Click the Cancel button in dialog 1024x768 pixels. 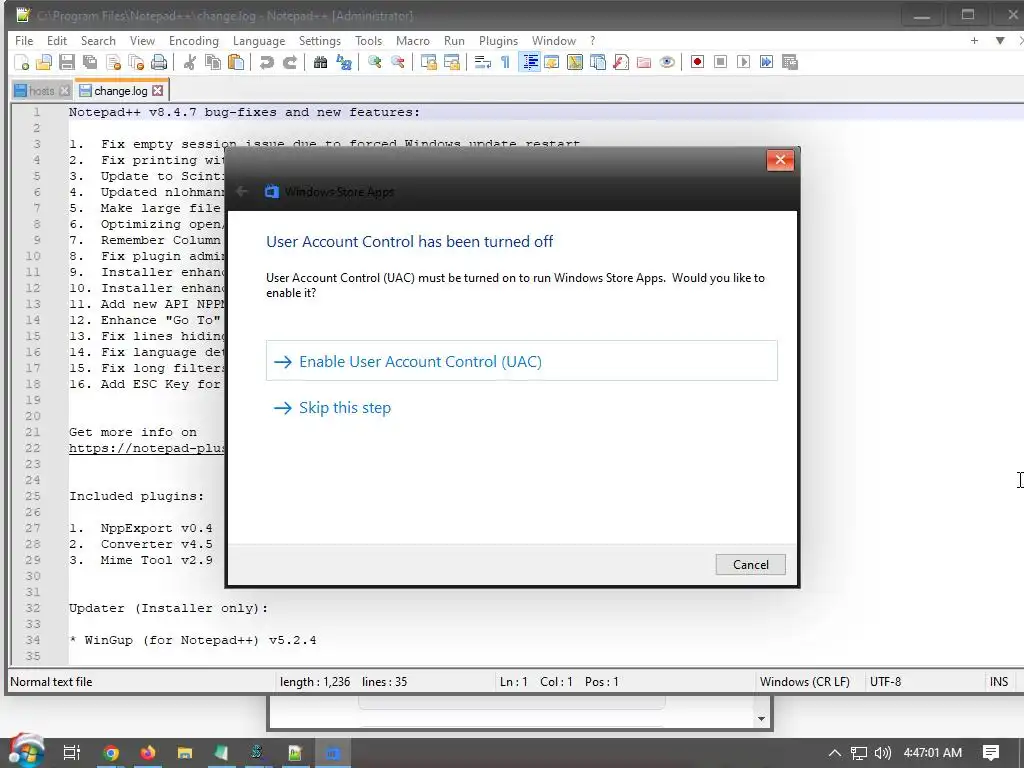750,565
